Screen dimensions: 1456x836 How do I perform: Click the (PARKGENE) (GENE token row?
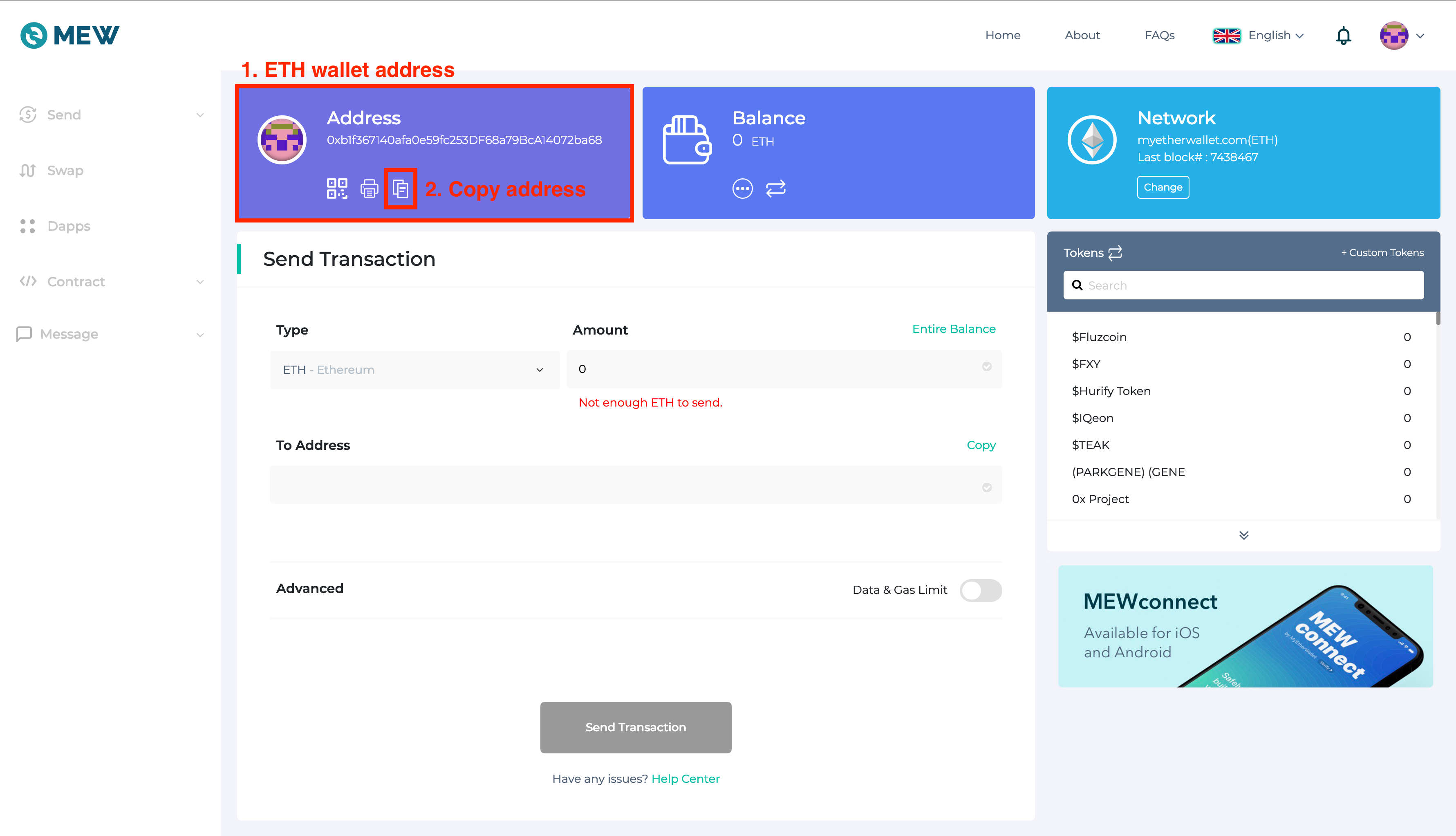1241,472
